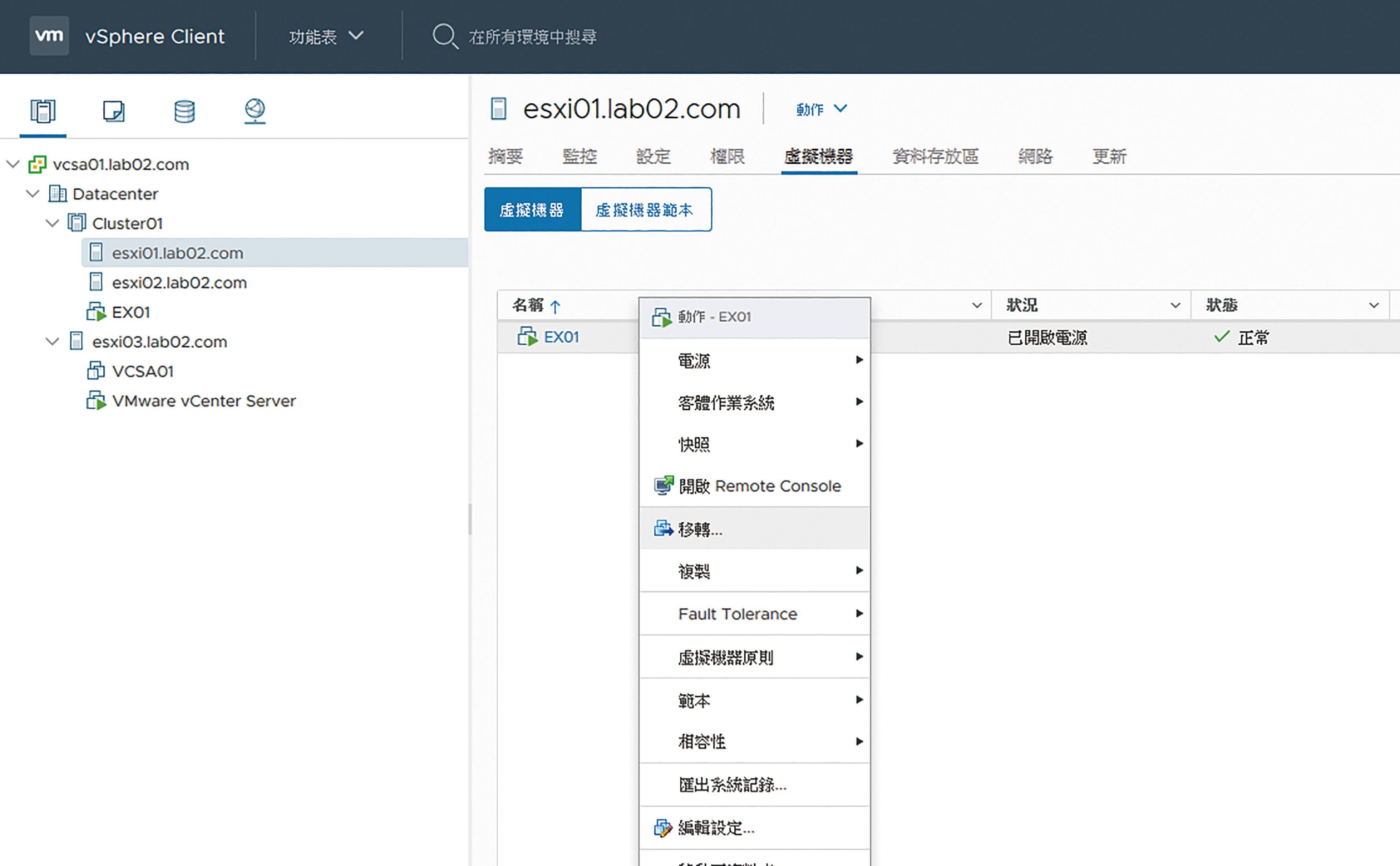The image size is (1400, 866).
Task: Switch to the 監控 tab
Action: click(579, 156)
